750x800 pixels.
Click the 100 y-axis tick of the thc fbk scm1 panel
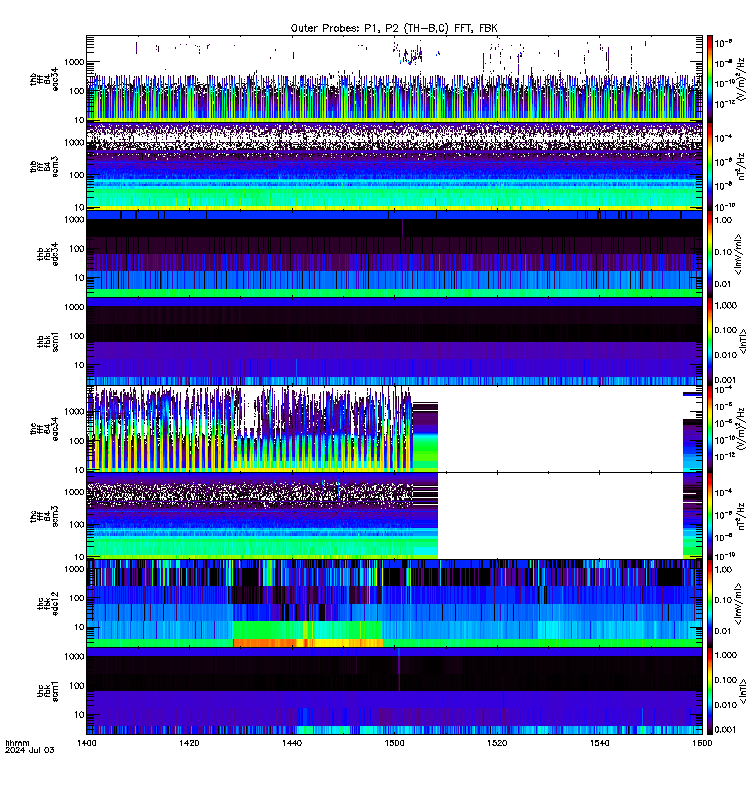click(x=76, y=685)
